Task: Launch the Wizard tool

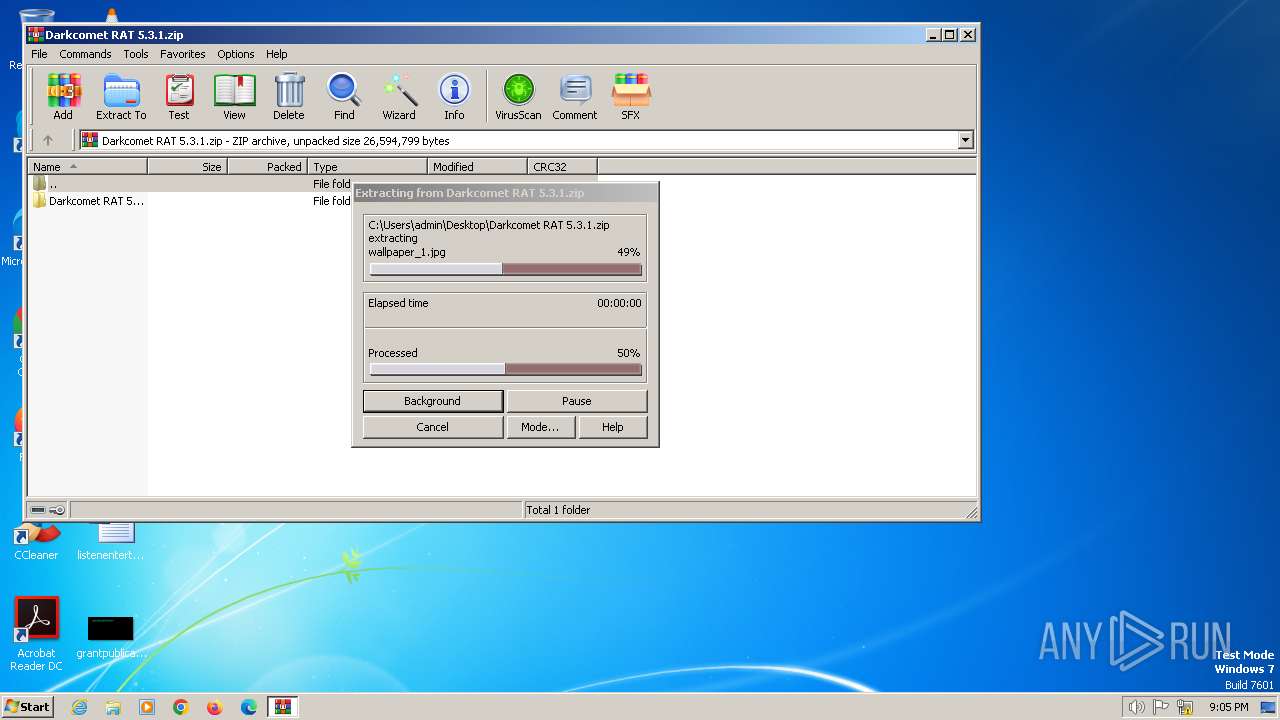Action: point(399,96)
